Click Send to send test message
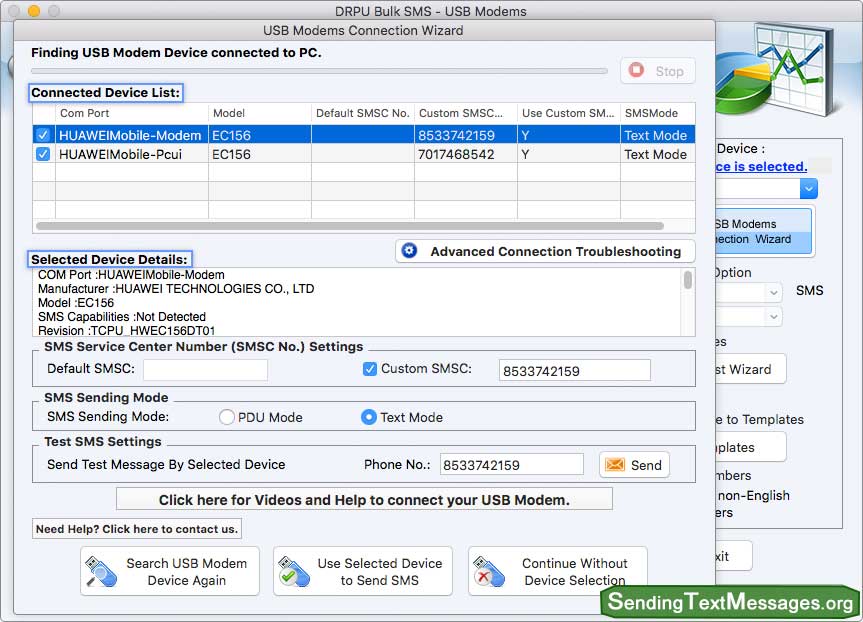 tap(634, 465)
